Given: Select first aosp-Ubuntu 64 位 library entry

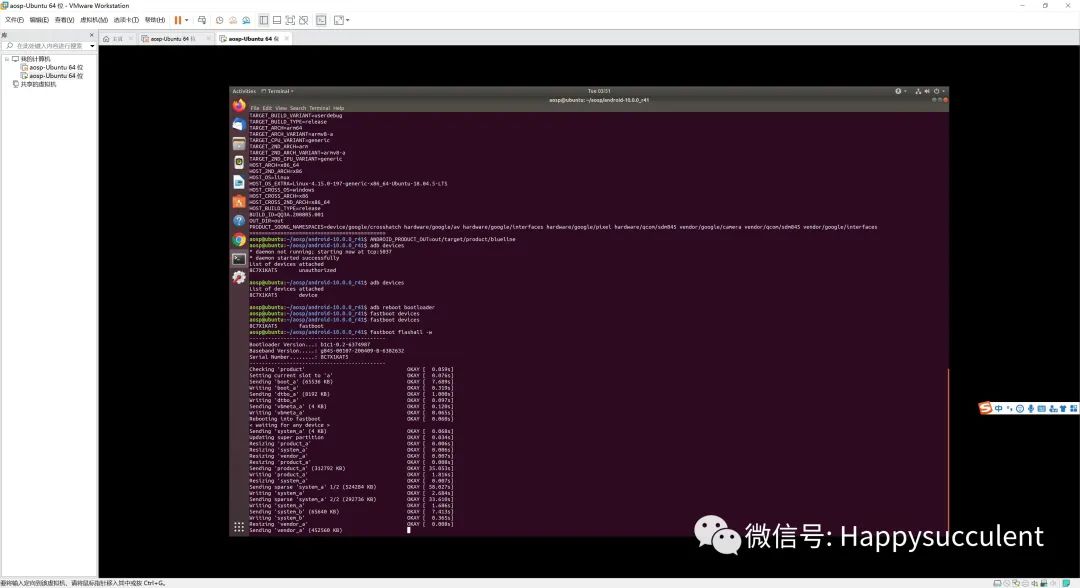Looking at the screenshot, I should (52, 67).
